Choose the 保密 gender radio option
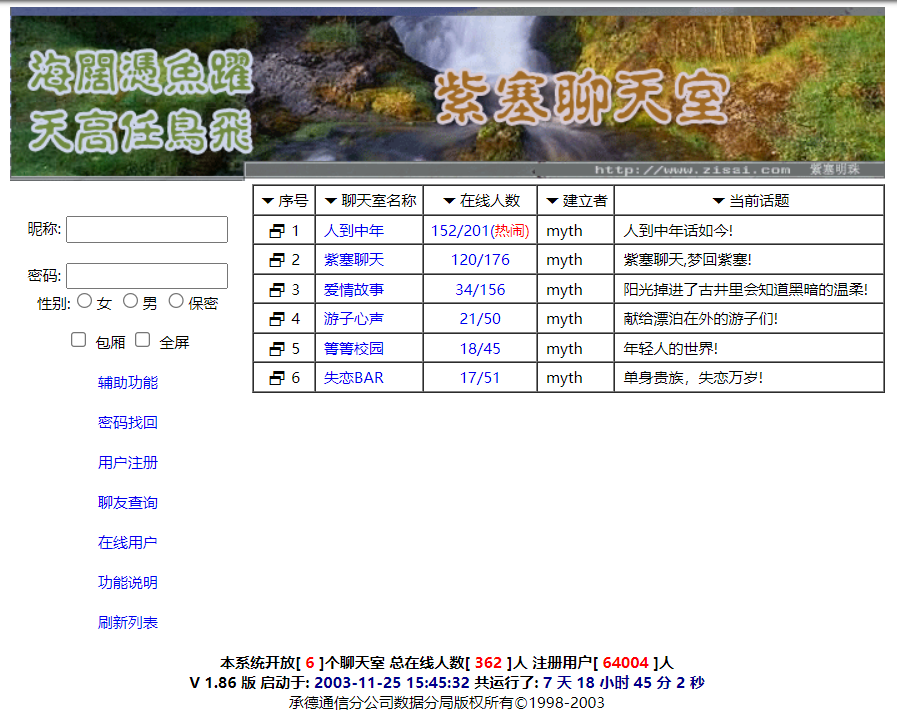This screenshot has height=721, width=897. [x=176, y=301]
